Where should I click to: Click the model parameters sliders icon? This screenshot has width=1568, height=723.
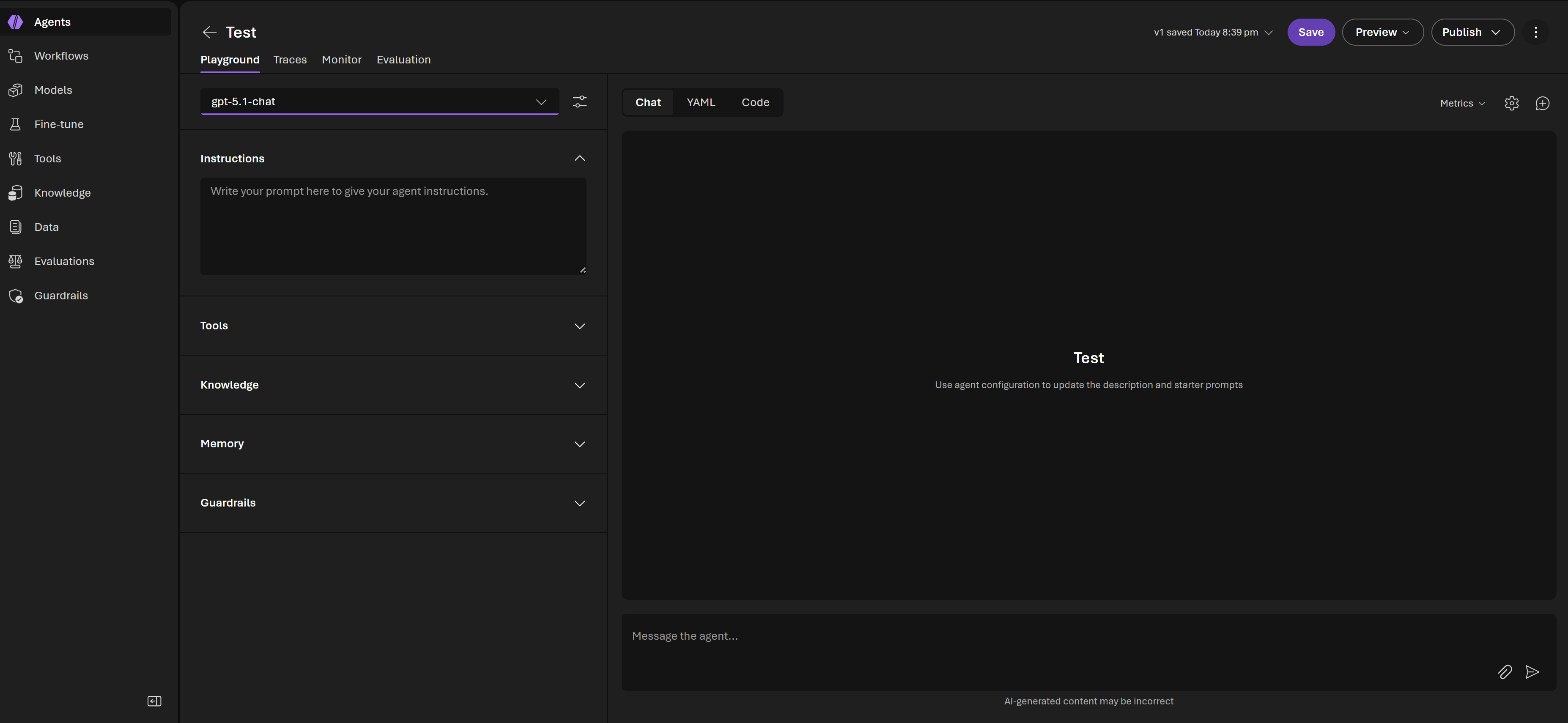pyautogui.click(x=579, y=101)
